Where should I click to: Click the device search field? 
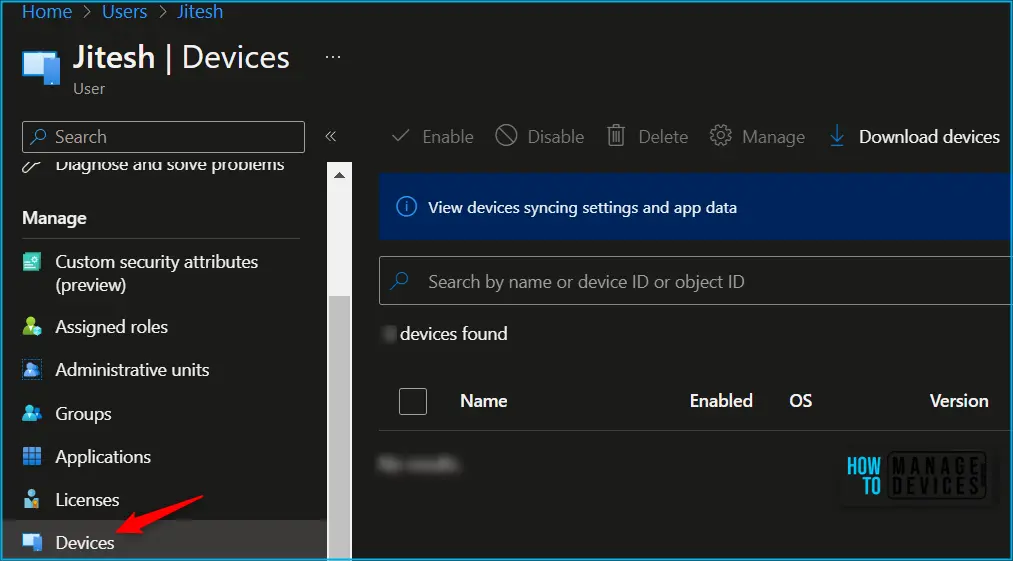(696, 280)
